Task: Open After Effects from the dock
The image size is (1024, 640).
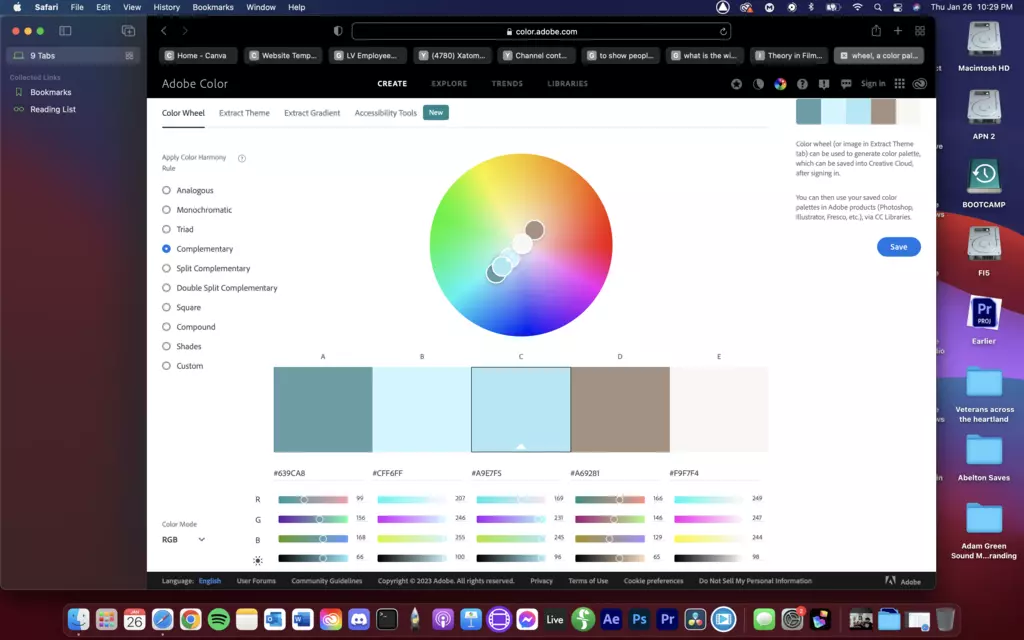Action: [x=611, y=619]
